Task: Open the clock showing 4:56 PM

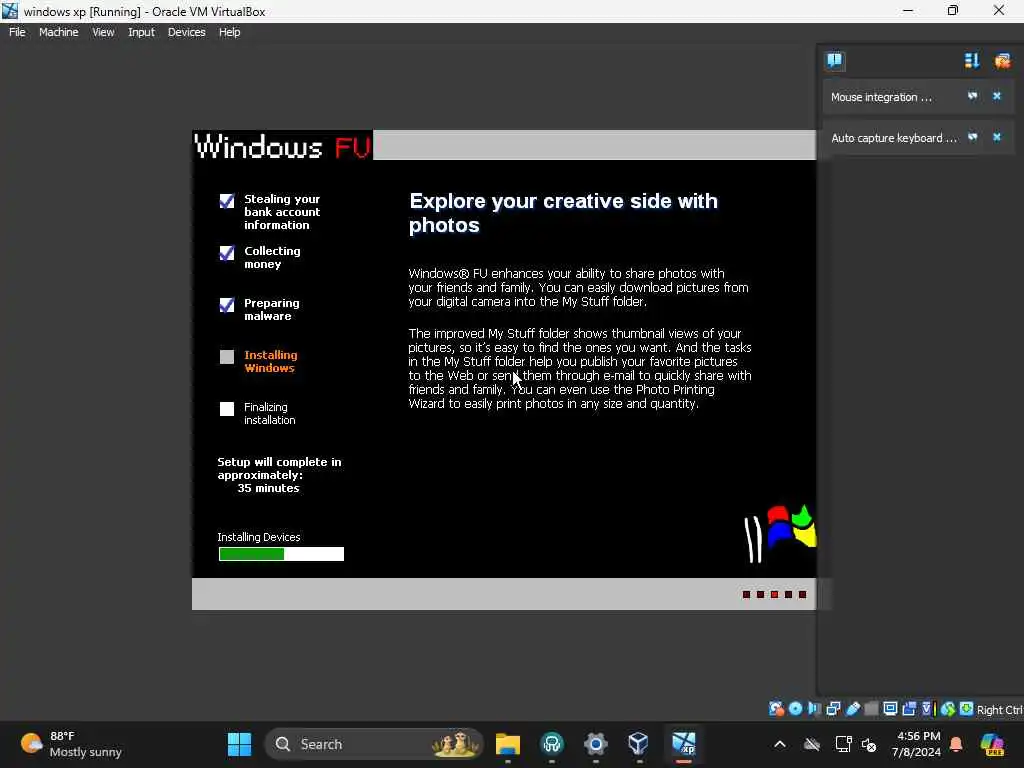Action: pos(917,744)
